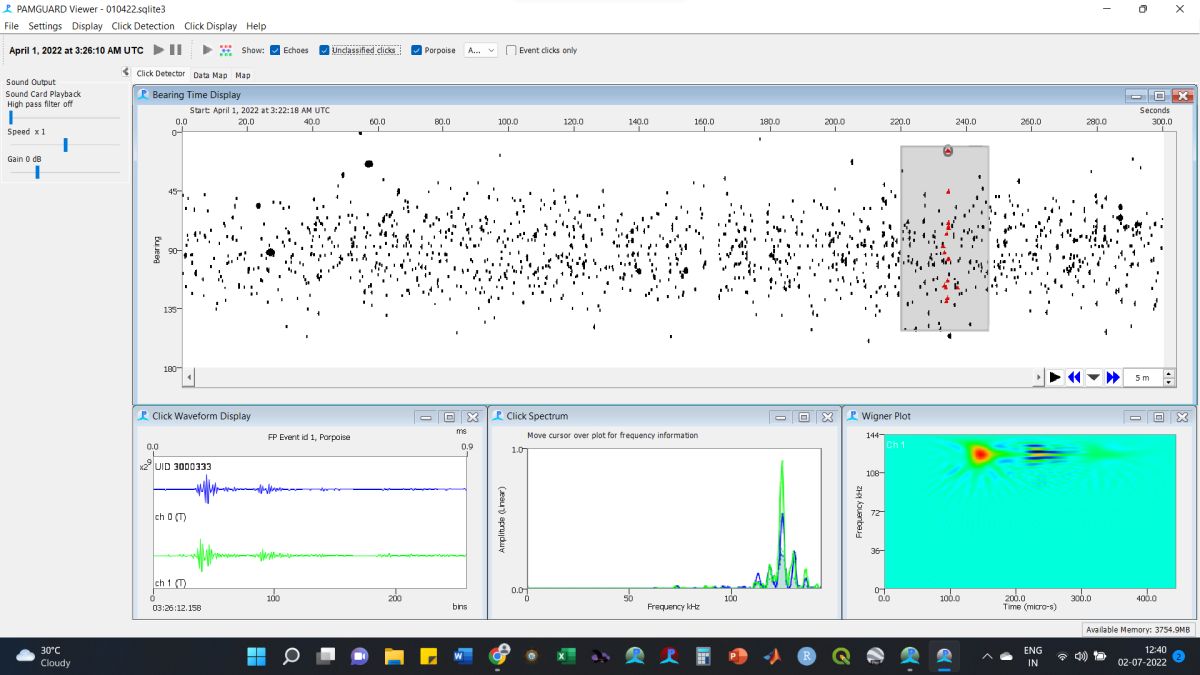Image resolution: width=1200 pixels, height=675 pixels.
Task: Show hidden system tray icons chevron
Action: [x=988, y=656]
